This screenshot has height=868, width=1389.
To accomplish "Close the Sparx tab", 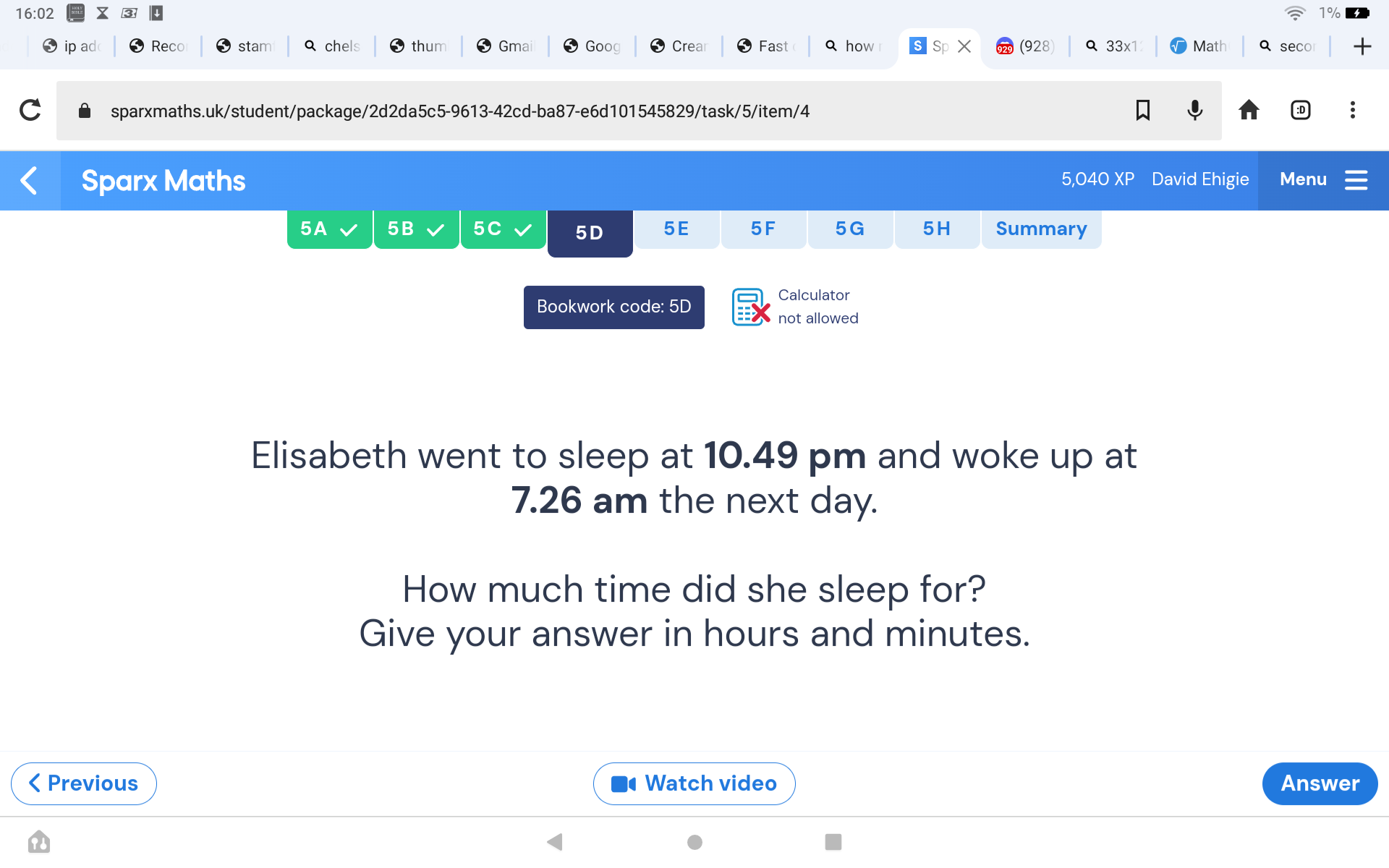I will 964,46.
